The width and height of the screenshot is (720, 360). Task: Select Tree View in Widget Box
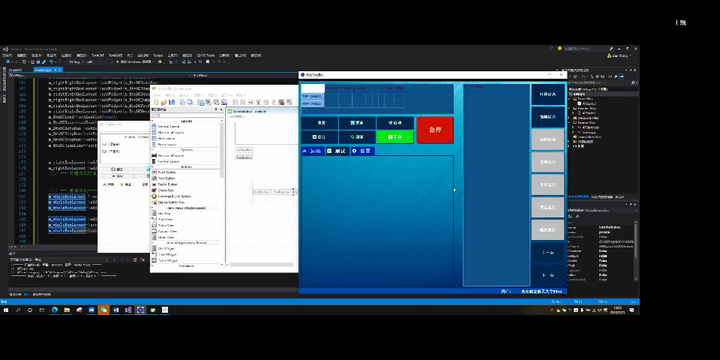point(166,219)
